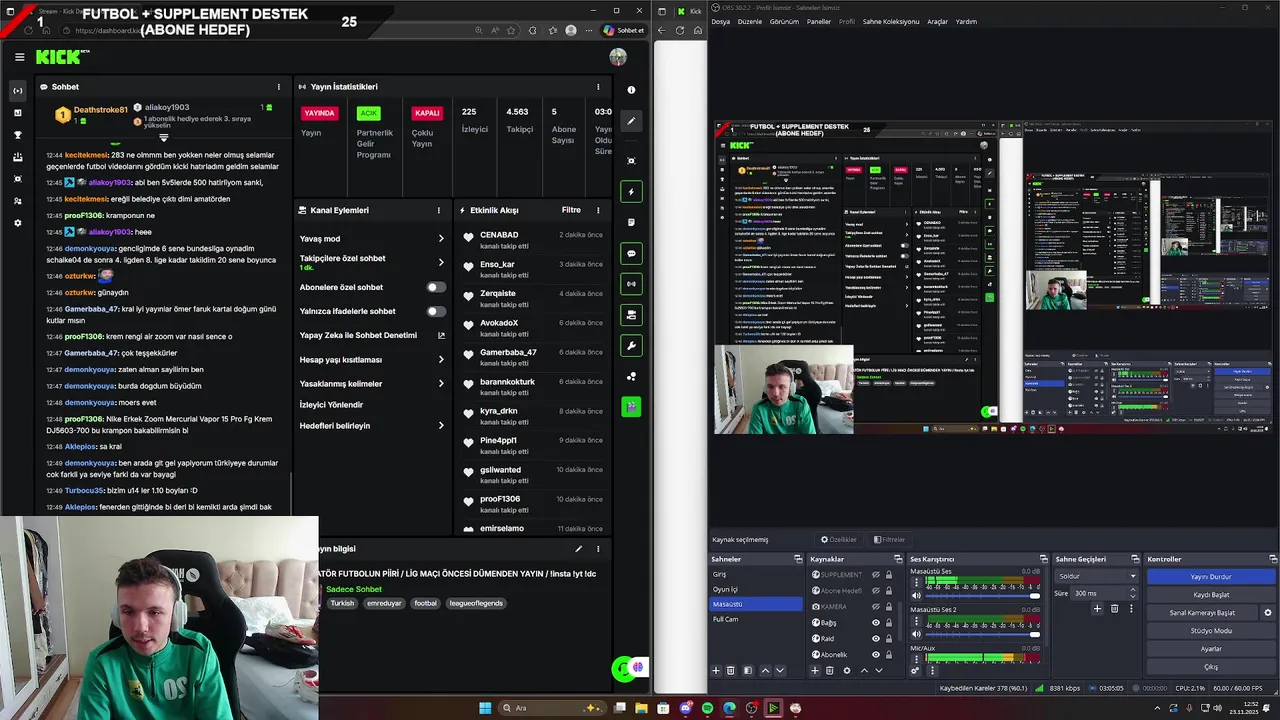The image size is (1280, 720).
Task: Click the info icon in Kick right rail
Action: click(631, 90)
